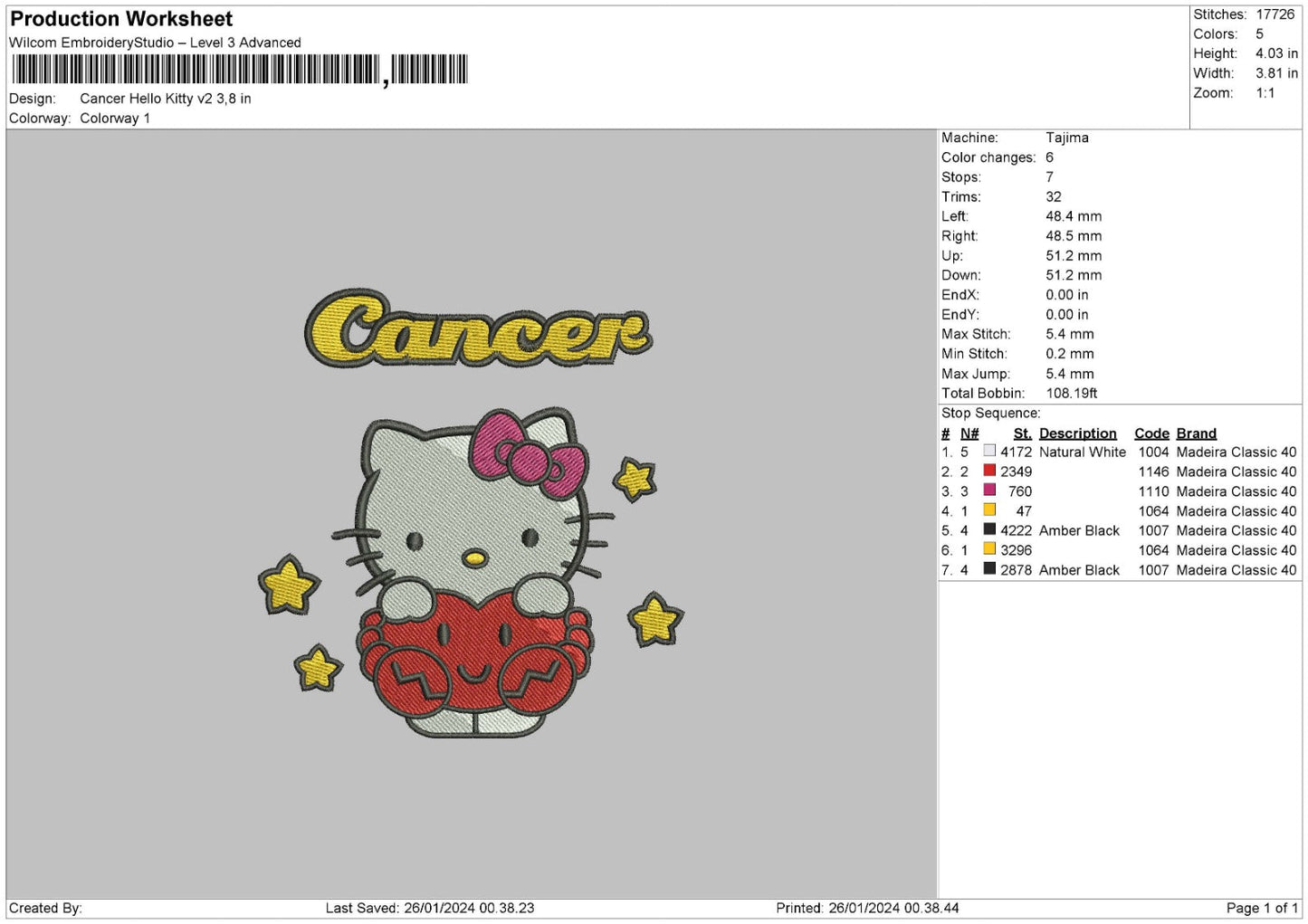Click the black swatch with 2878 stitches
This screenshot has width=1308, height=924.
click(x=989, y=569)
